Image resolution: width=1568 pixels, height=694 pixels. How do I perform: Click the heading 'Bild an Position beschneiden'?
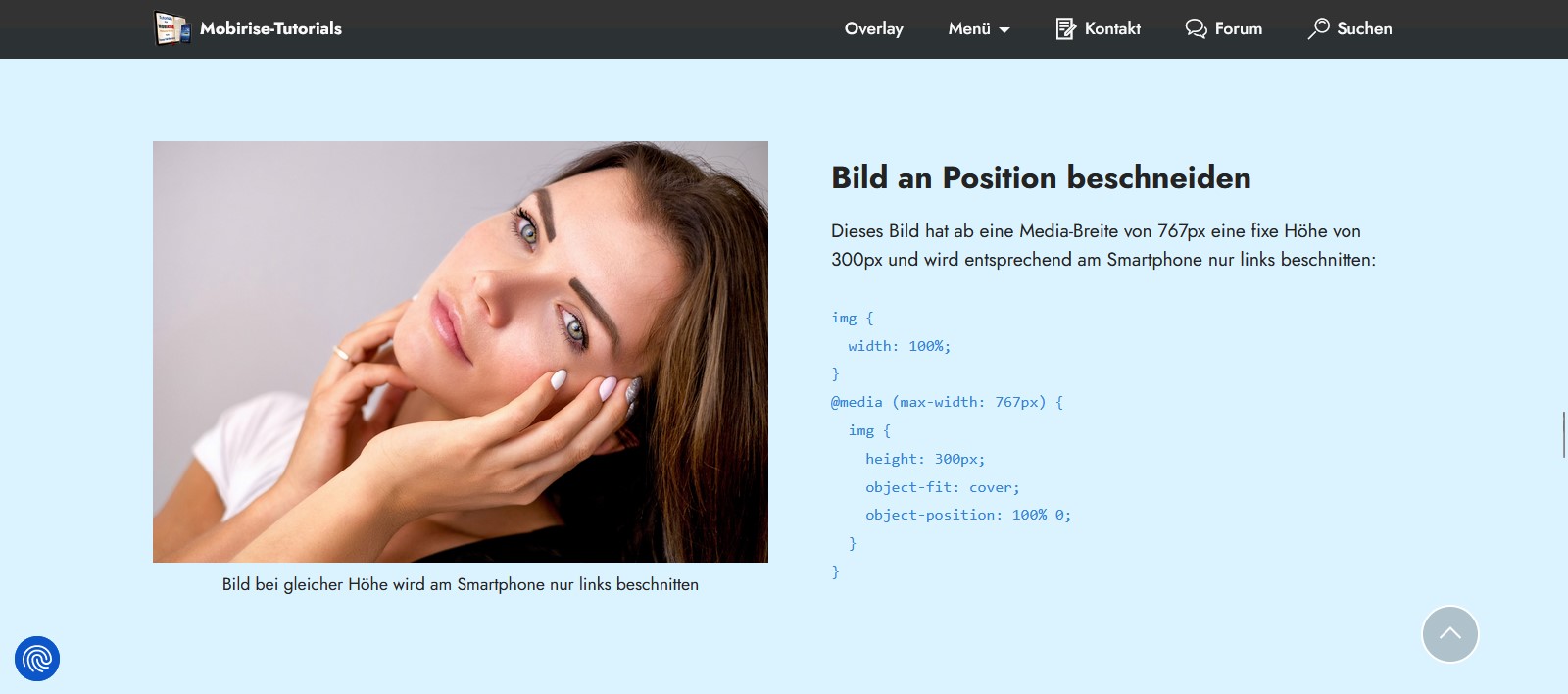1041,177
